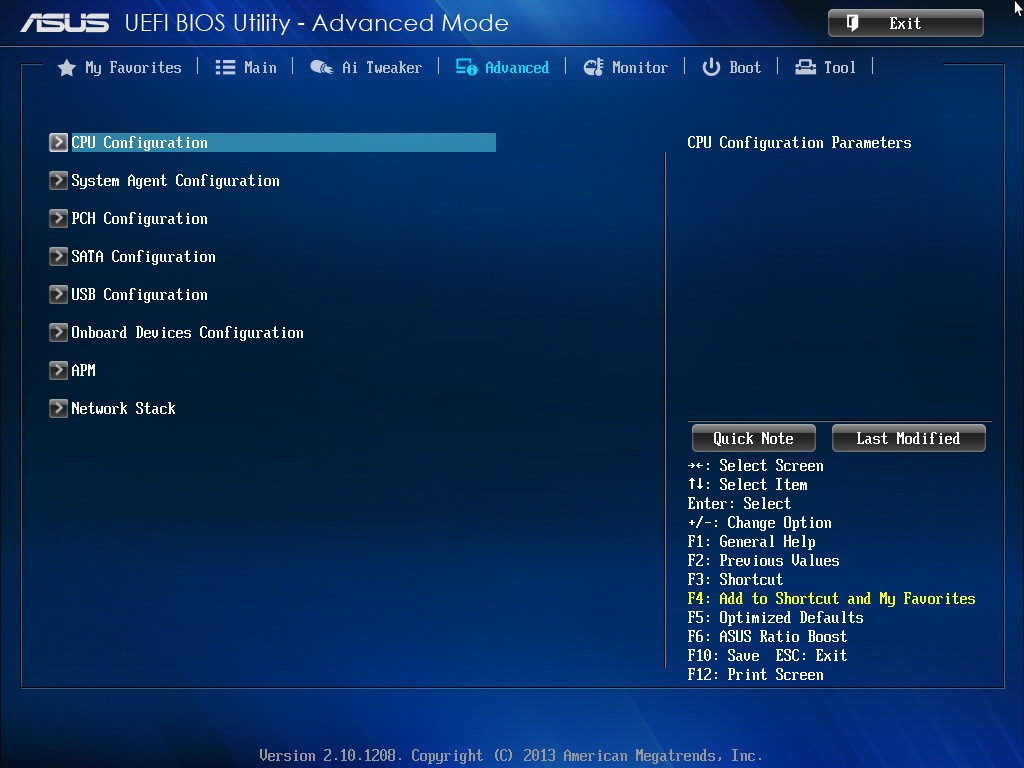This screenshot has height=768, width=1024.
Task: Click the 'F6: ASUS Ratio Boost' hint
Action: point(767,636)
